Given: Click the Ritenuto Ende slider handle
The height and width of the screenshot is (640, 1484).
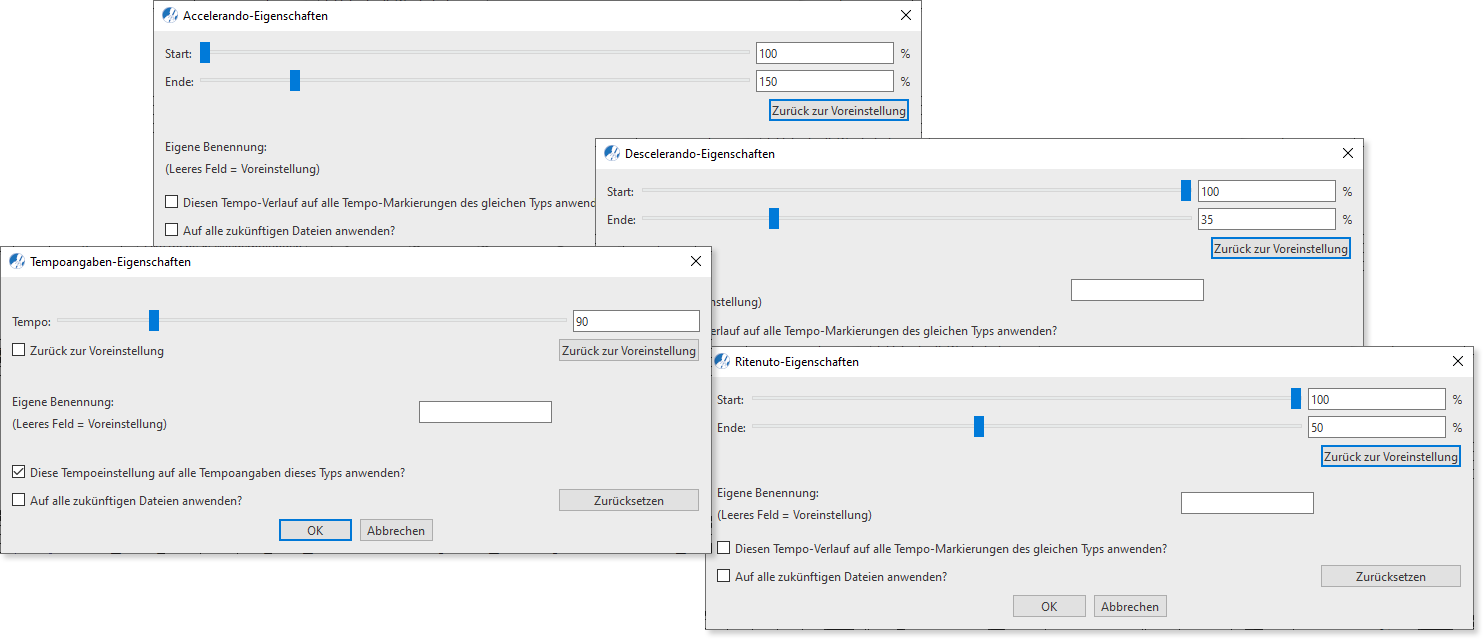Looking at the screenshot, I should pyautogui.click(x=979, y=427).
